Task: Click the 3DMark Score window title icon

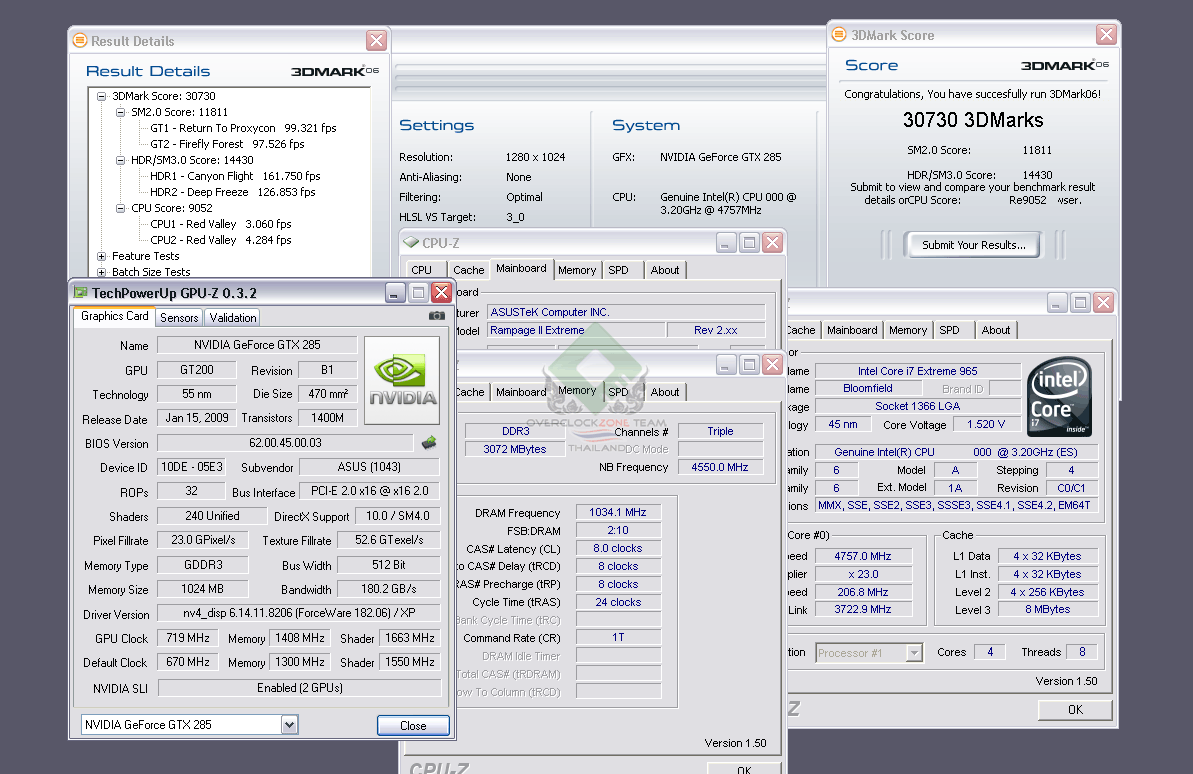Action: [x=839, y=34]
